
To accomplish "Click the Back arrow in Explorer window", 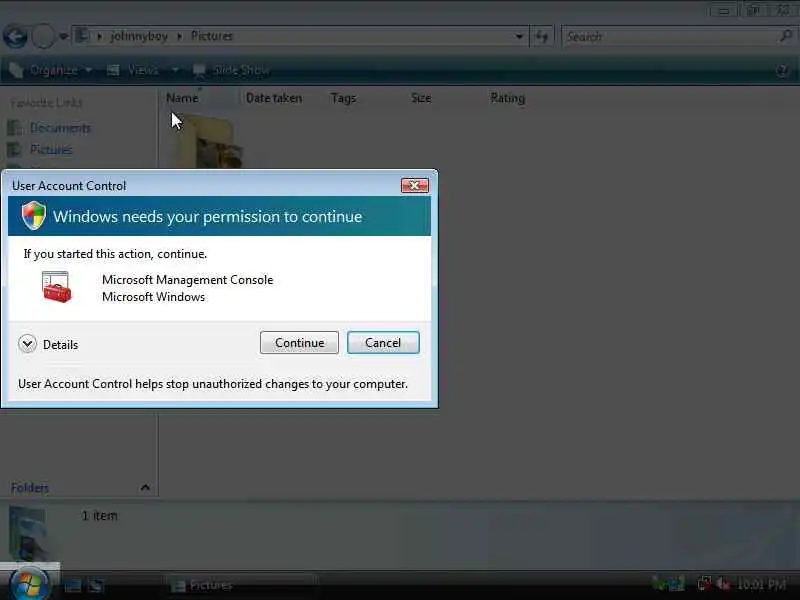I will [15, 37].
